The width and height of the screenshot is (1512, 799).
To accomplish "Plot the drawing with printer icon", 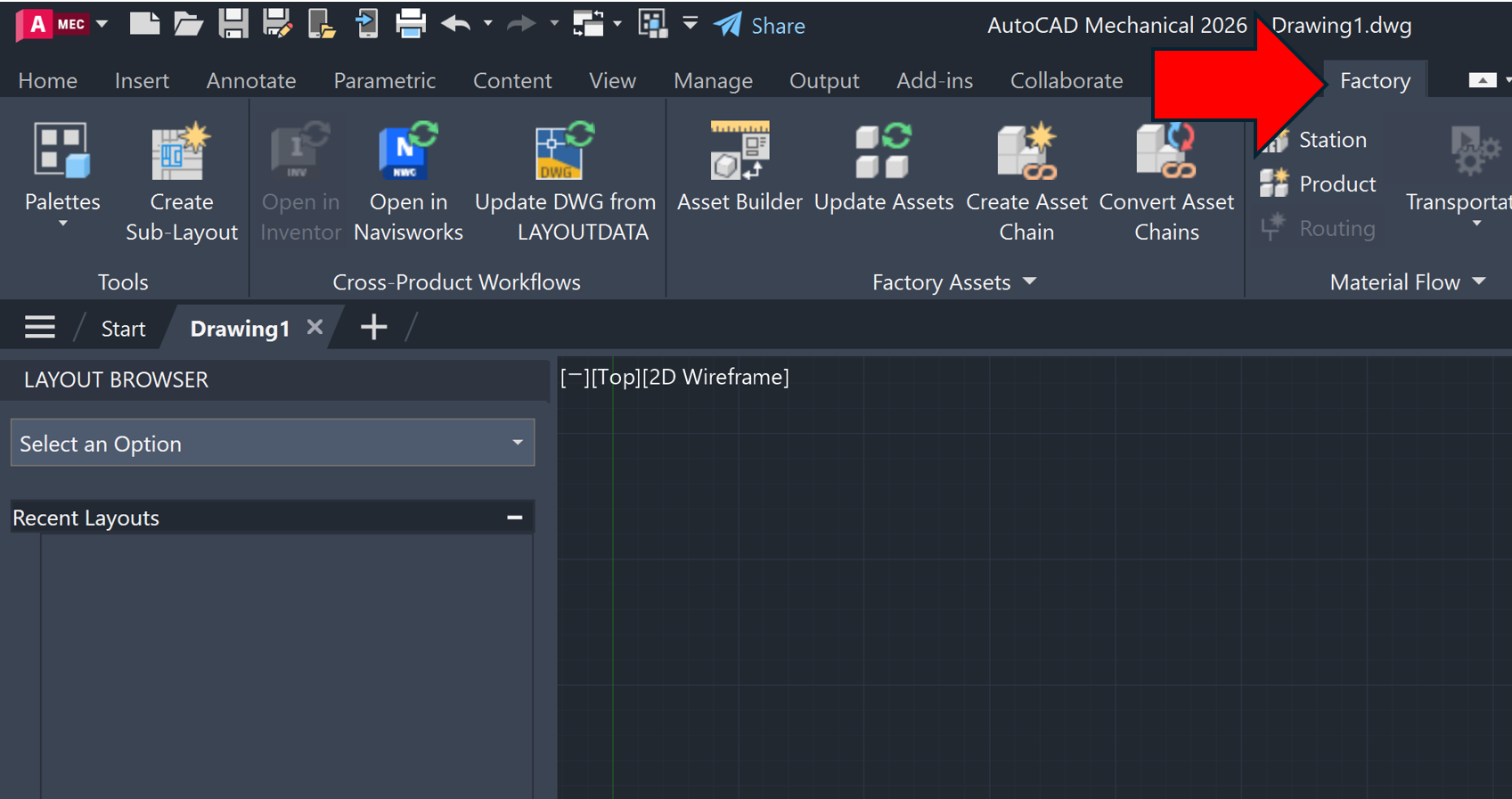I will (410, 24).
